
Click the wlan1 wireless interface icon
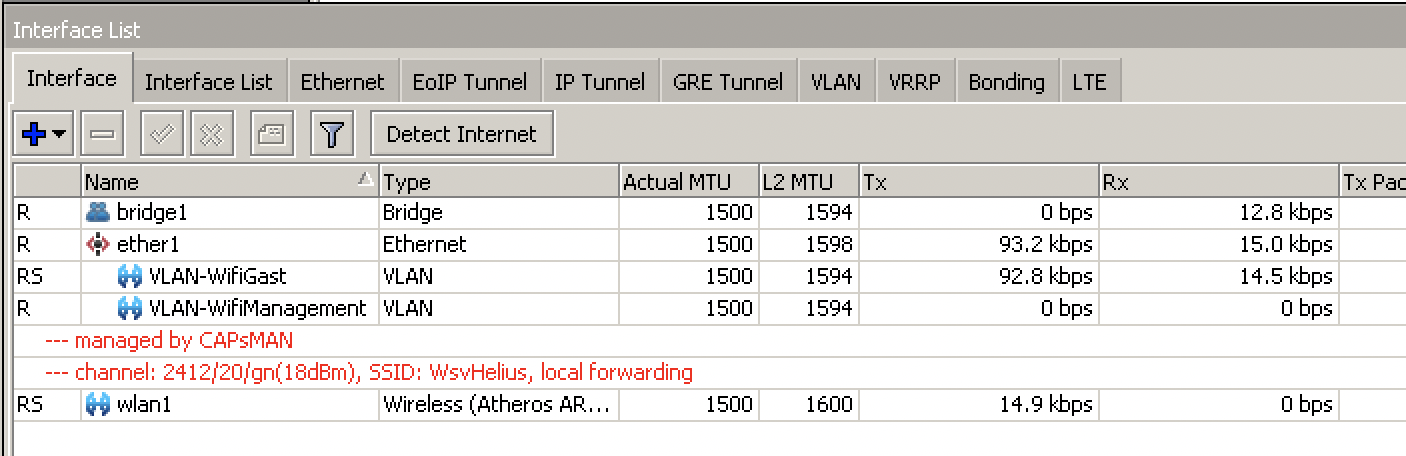(98, 405)
